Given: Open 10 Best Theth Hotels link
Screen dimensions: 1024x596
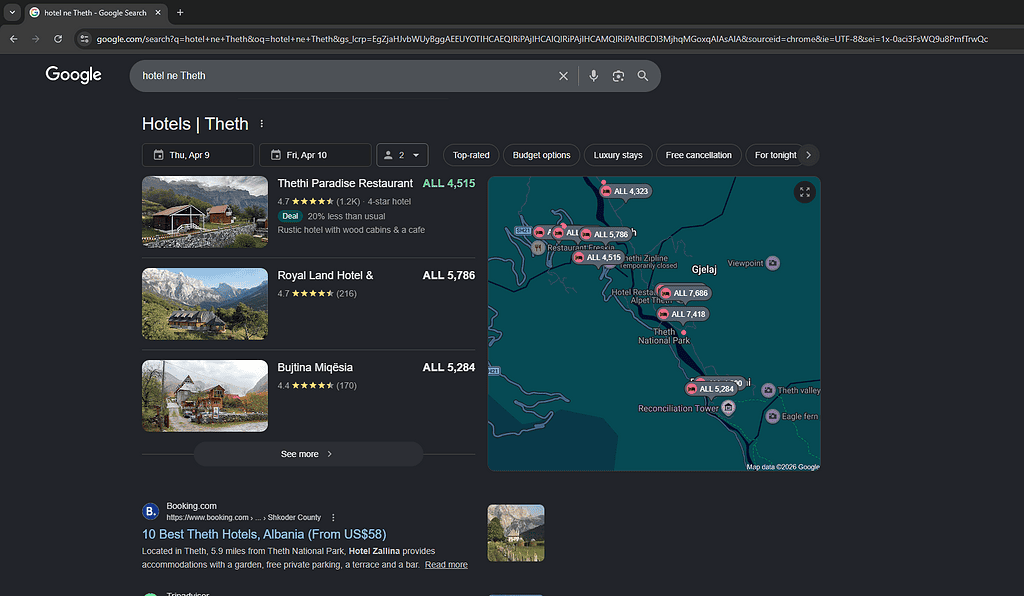Looking at the screenshot, I should [264, 534].
